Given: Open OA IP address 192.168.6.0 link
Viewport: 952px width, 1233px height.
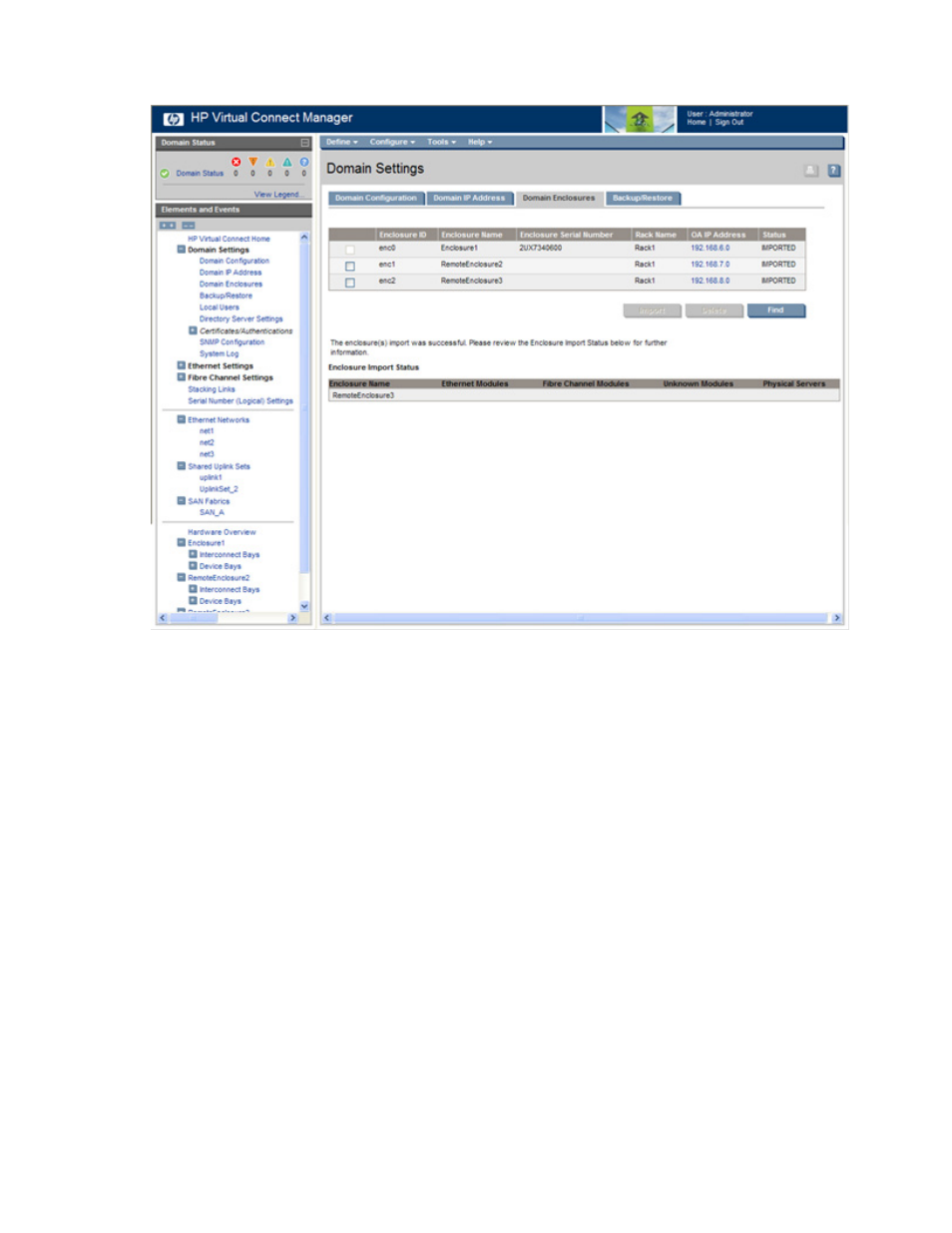Looking at the screenshot, I should tap(711, 249).
